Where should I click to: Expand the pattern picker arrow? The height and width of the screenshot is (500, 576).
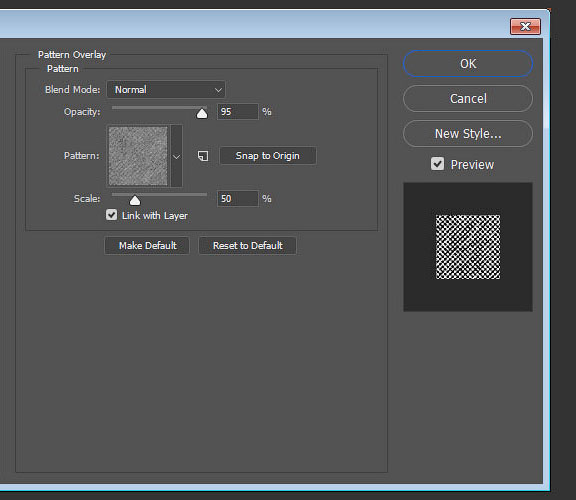pyautogui.click(x=176, y=157)
